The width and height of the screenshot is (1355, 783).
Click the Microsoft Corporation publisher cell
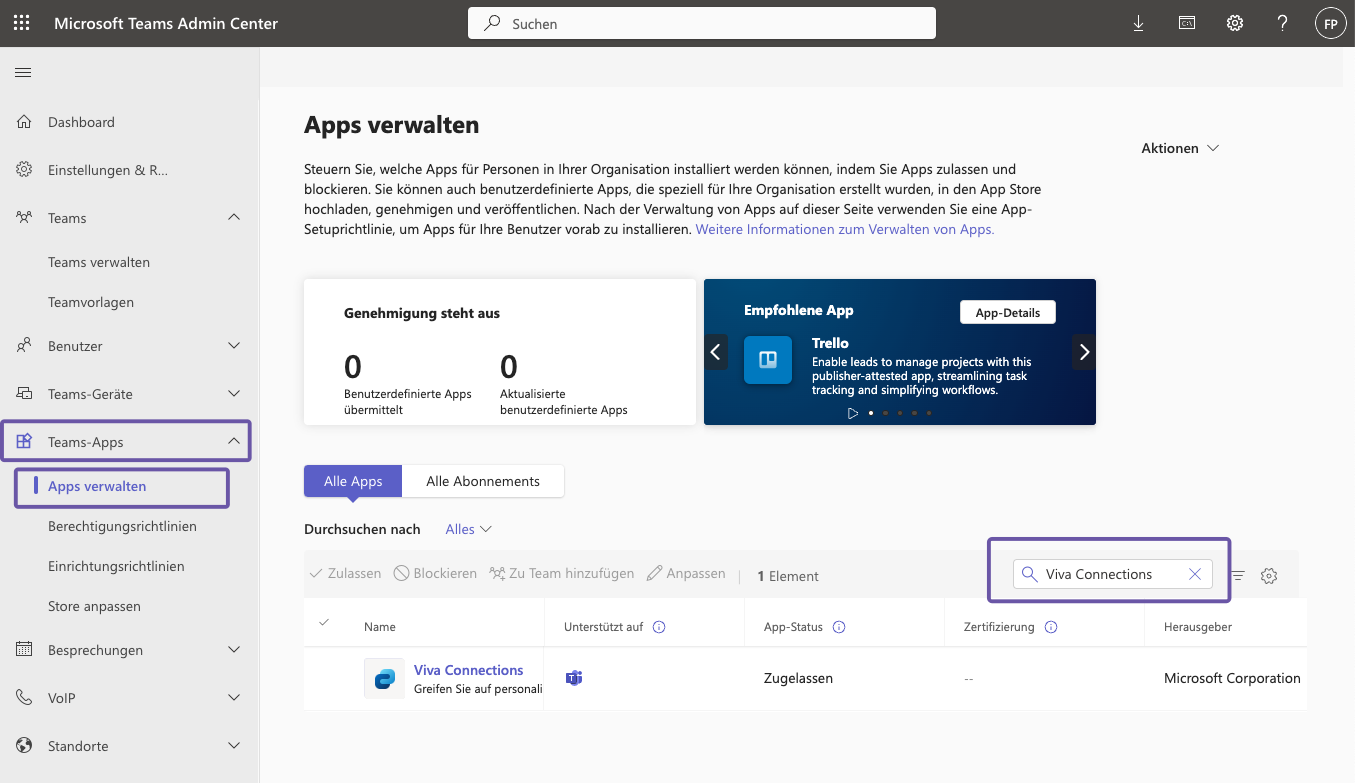pos(1232,678)
